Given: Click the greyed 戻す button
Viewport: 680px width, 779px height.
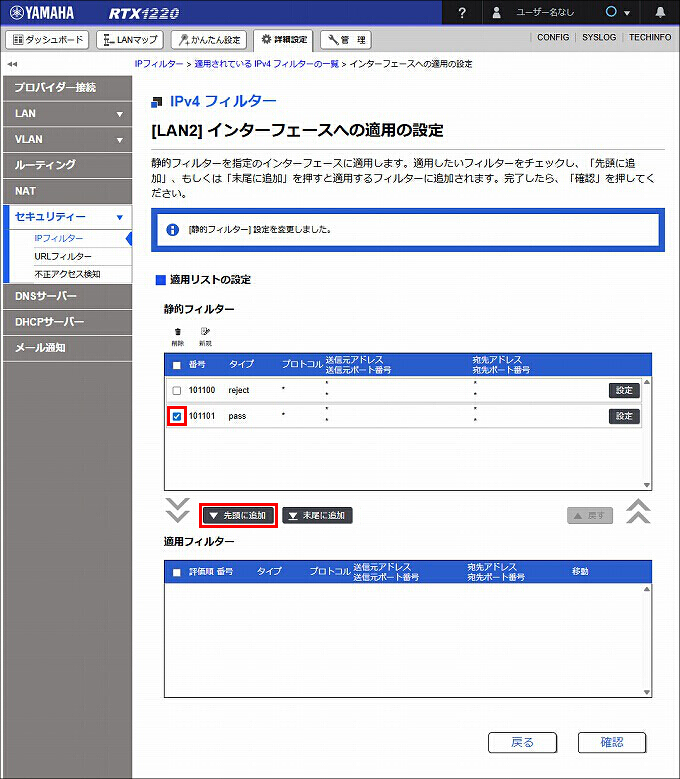Looking at the screenshot, I should coord(590,516).
